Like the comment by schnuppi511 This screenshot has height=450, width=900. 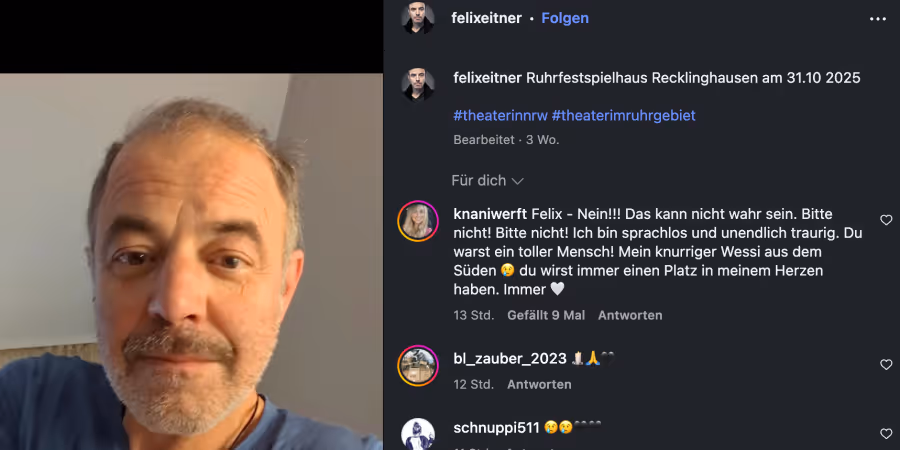tap(886, 433)
